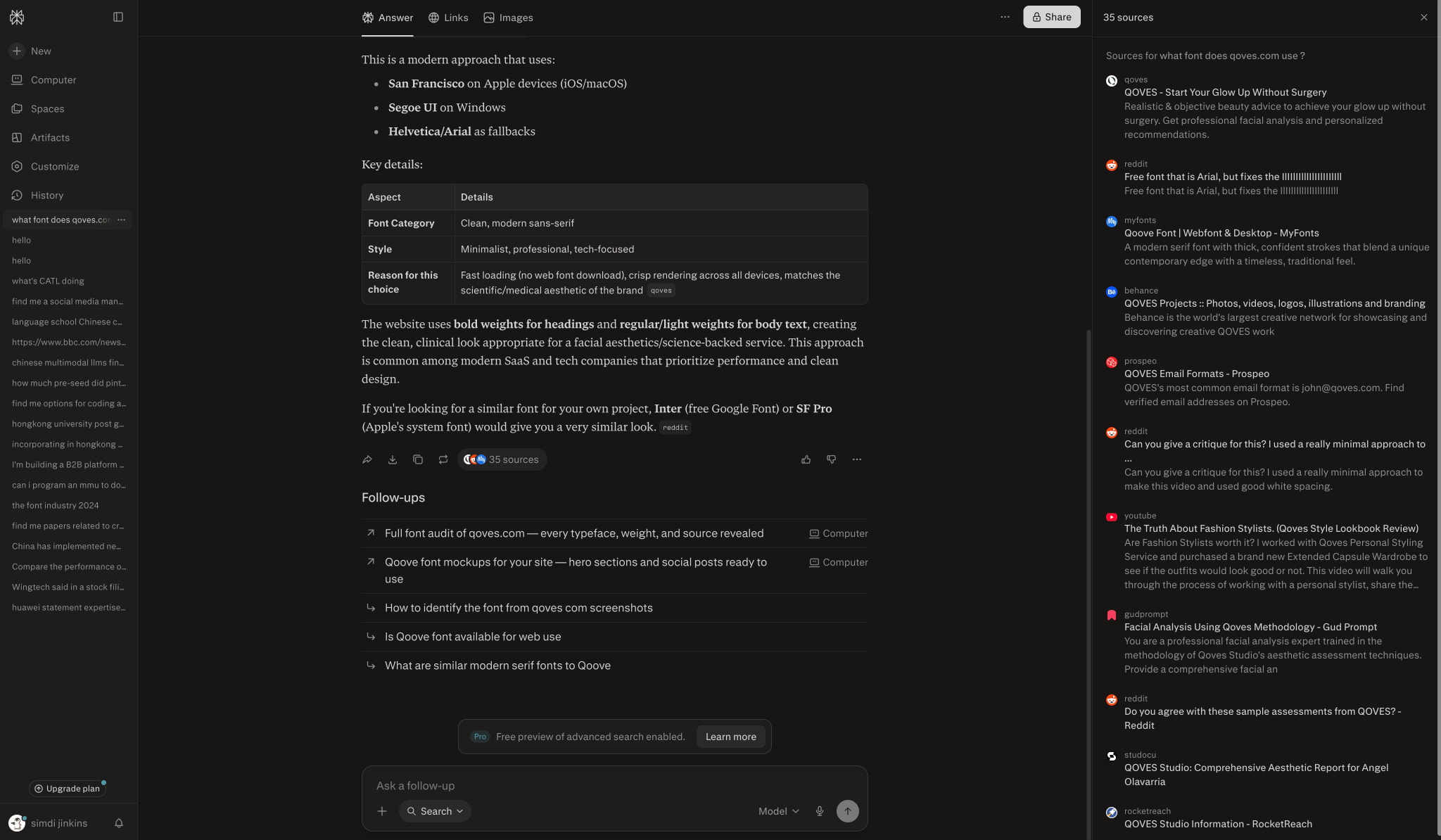Open Artifacts in the sidebar
This screenshot has height=840, width=1441.
(x=41, y=138)
